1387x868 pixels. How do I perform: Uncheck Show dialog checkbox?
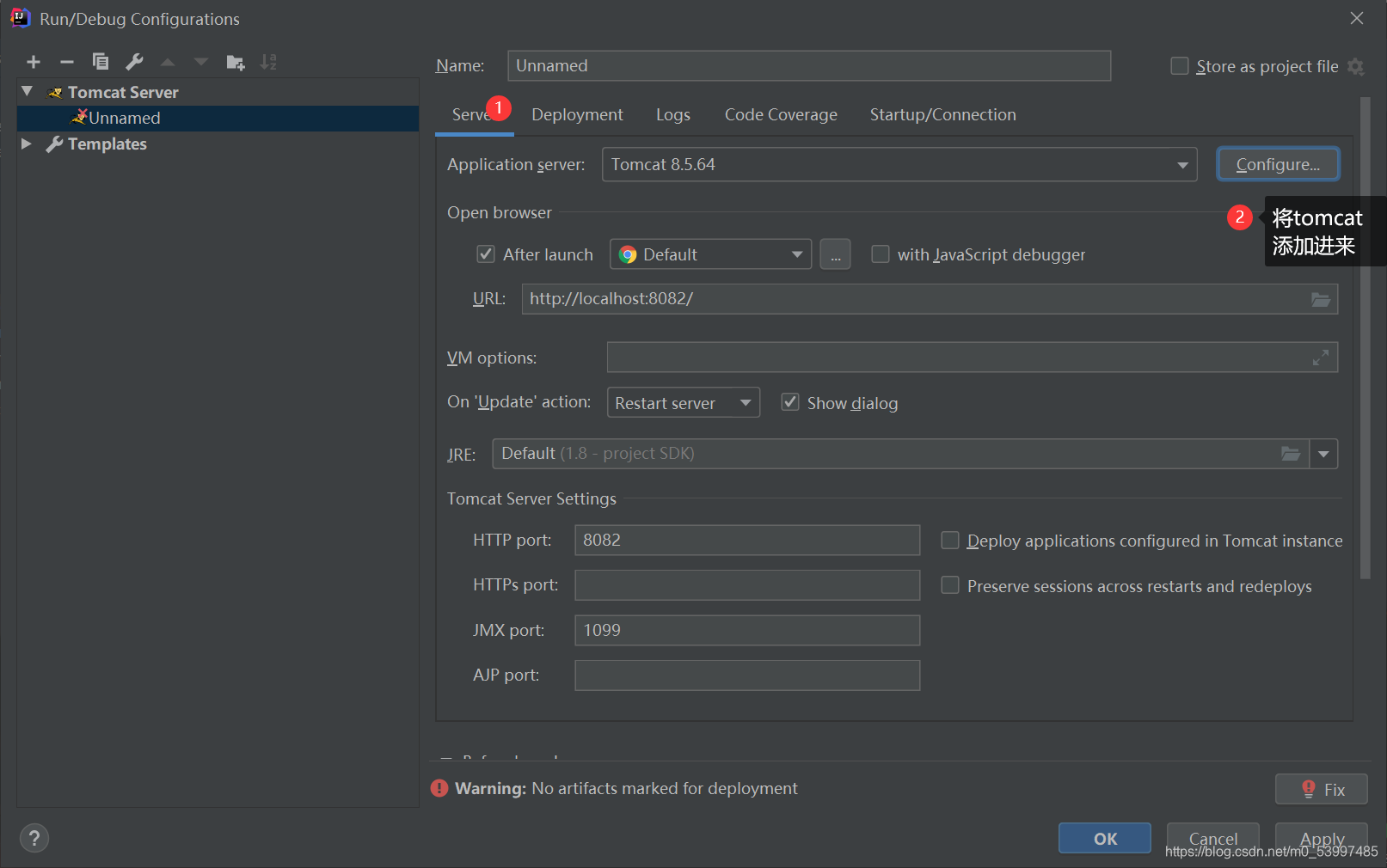coord(790,402)
